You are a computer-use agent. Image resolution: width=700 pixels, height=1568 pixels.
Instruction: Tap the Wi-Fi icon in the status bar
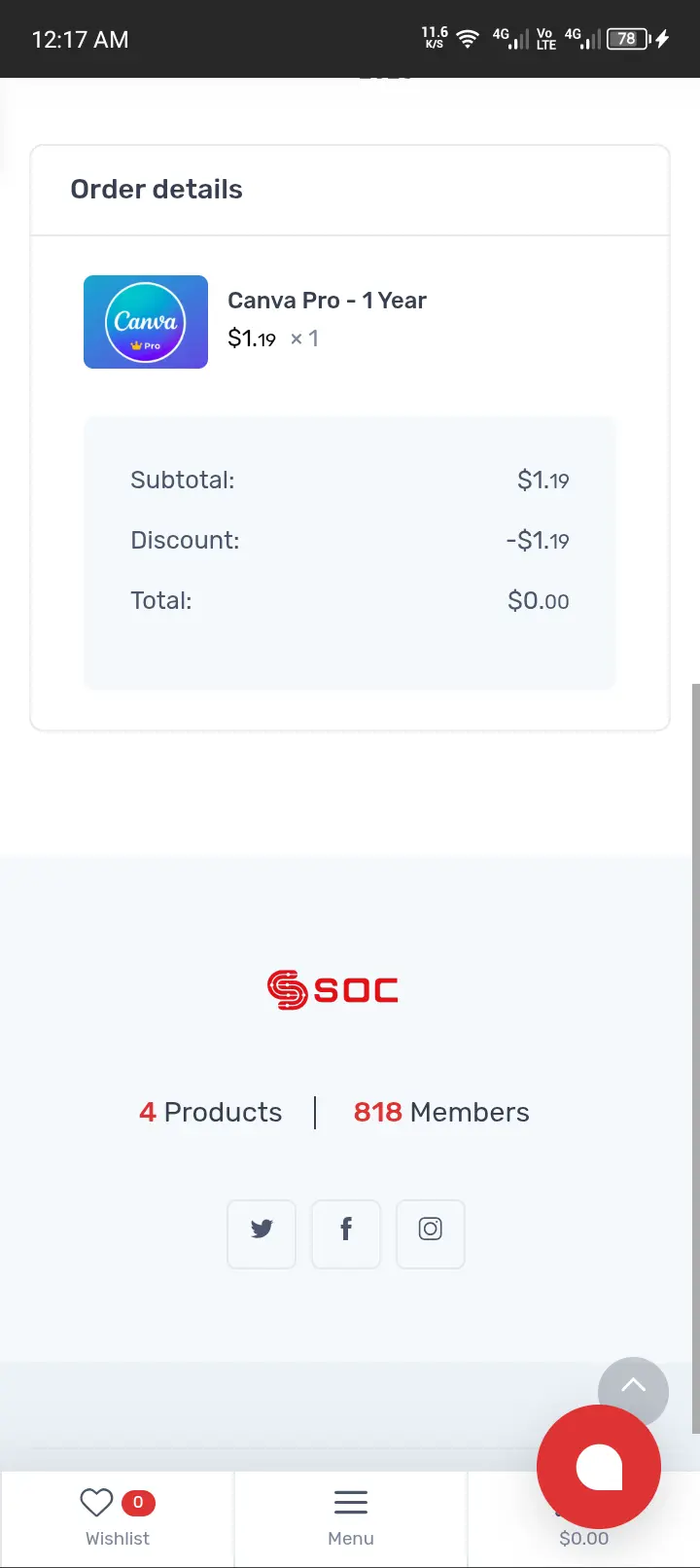pyautogui.click(x=468, y=39)
